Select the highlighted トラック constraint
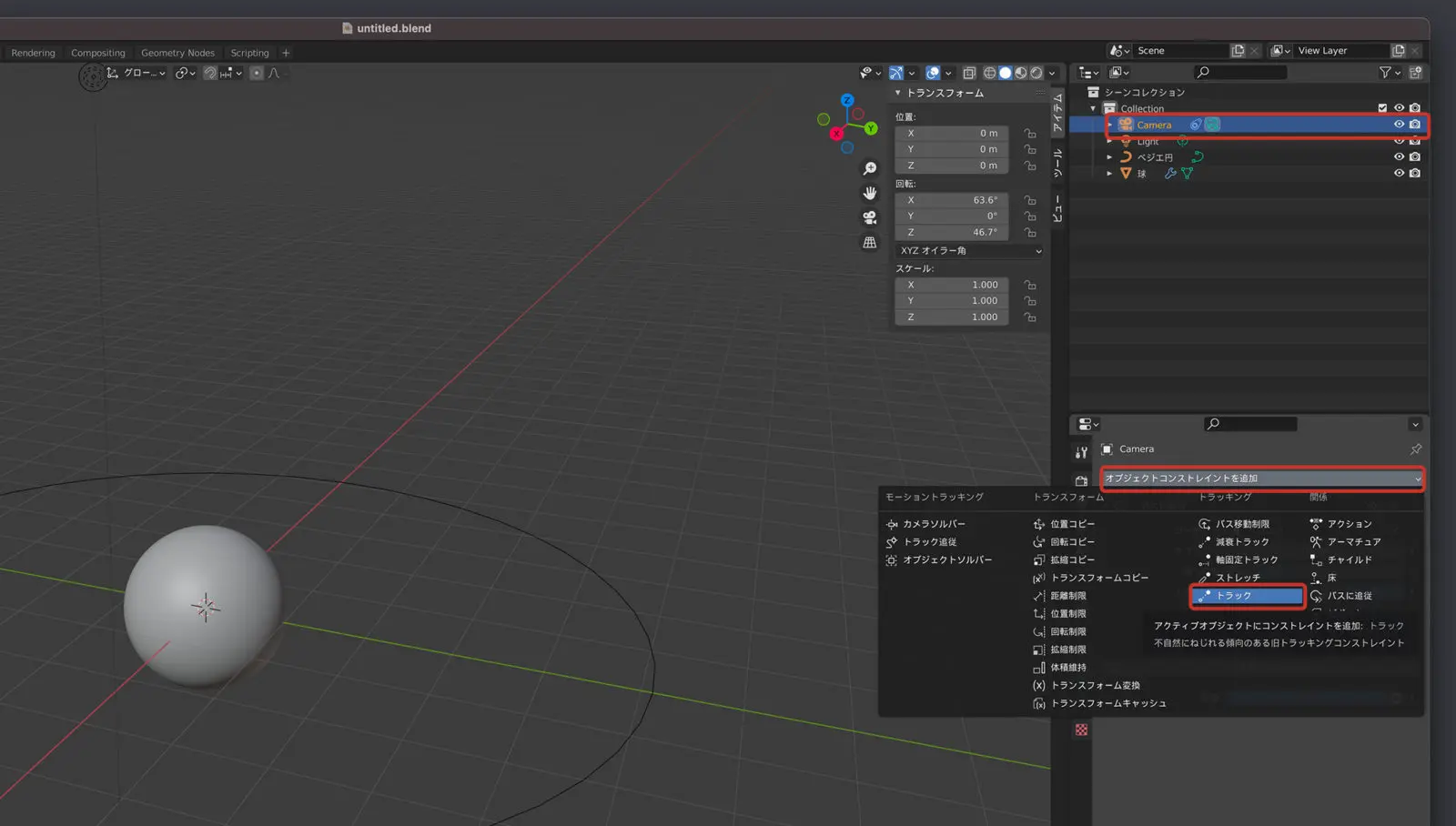Viewport: 1456px width, 826px height. 1248,596
